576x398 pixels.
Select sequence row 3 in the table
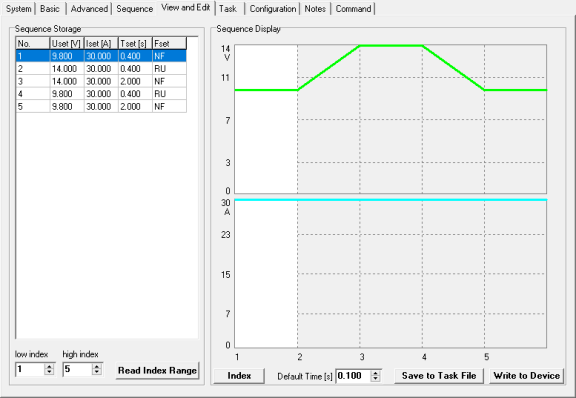[101, 81]
